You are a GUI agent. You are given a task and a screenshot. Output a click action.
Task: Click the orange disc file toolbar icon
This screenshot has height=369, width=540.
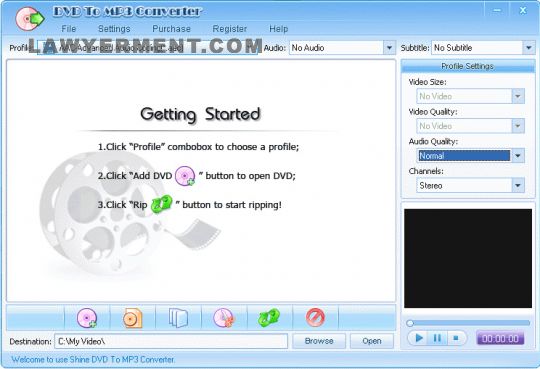click(x=132, y=318)
